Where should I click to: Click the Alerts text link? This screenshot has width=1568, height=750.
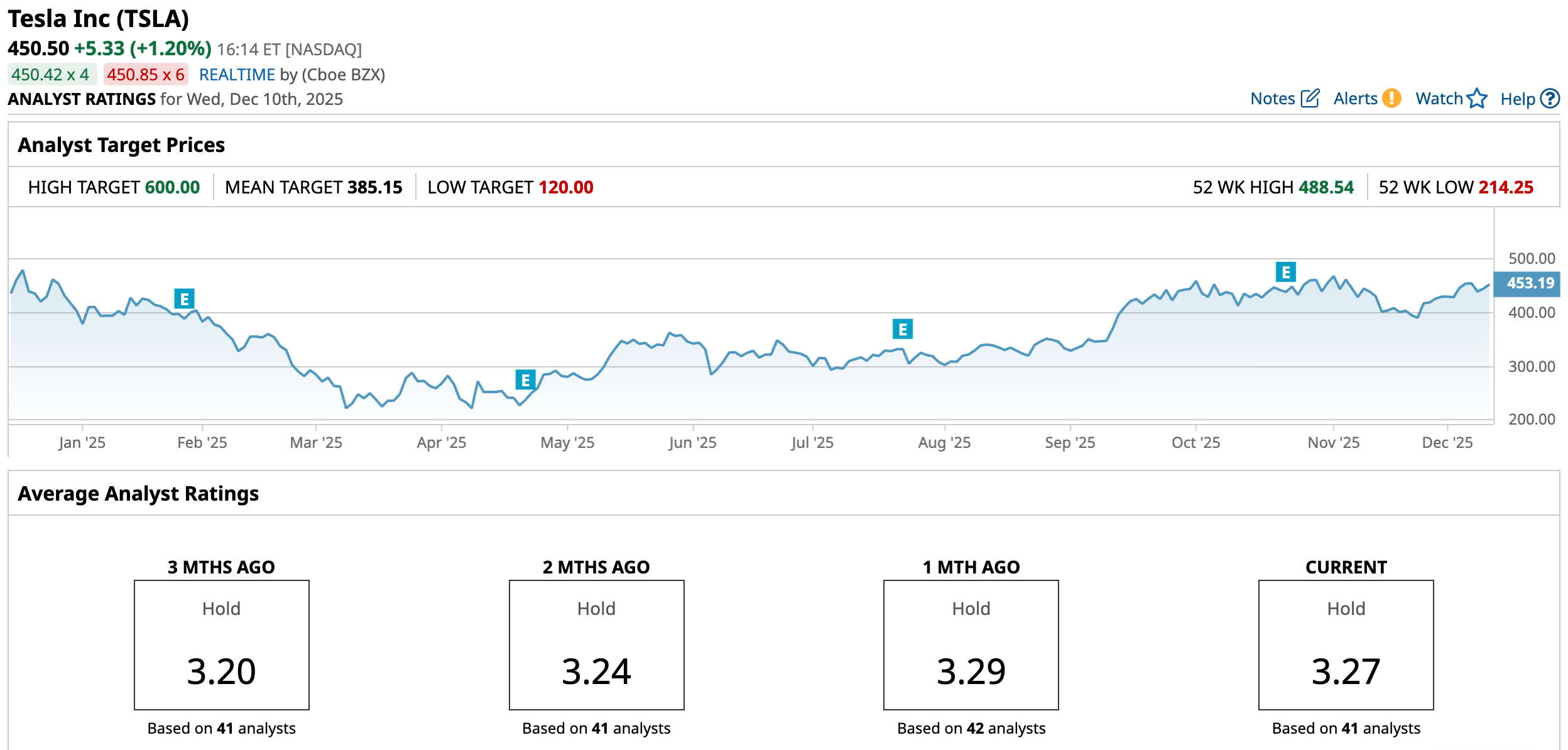[x=1355, y=99]
